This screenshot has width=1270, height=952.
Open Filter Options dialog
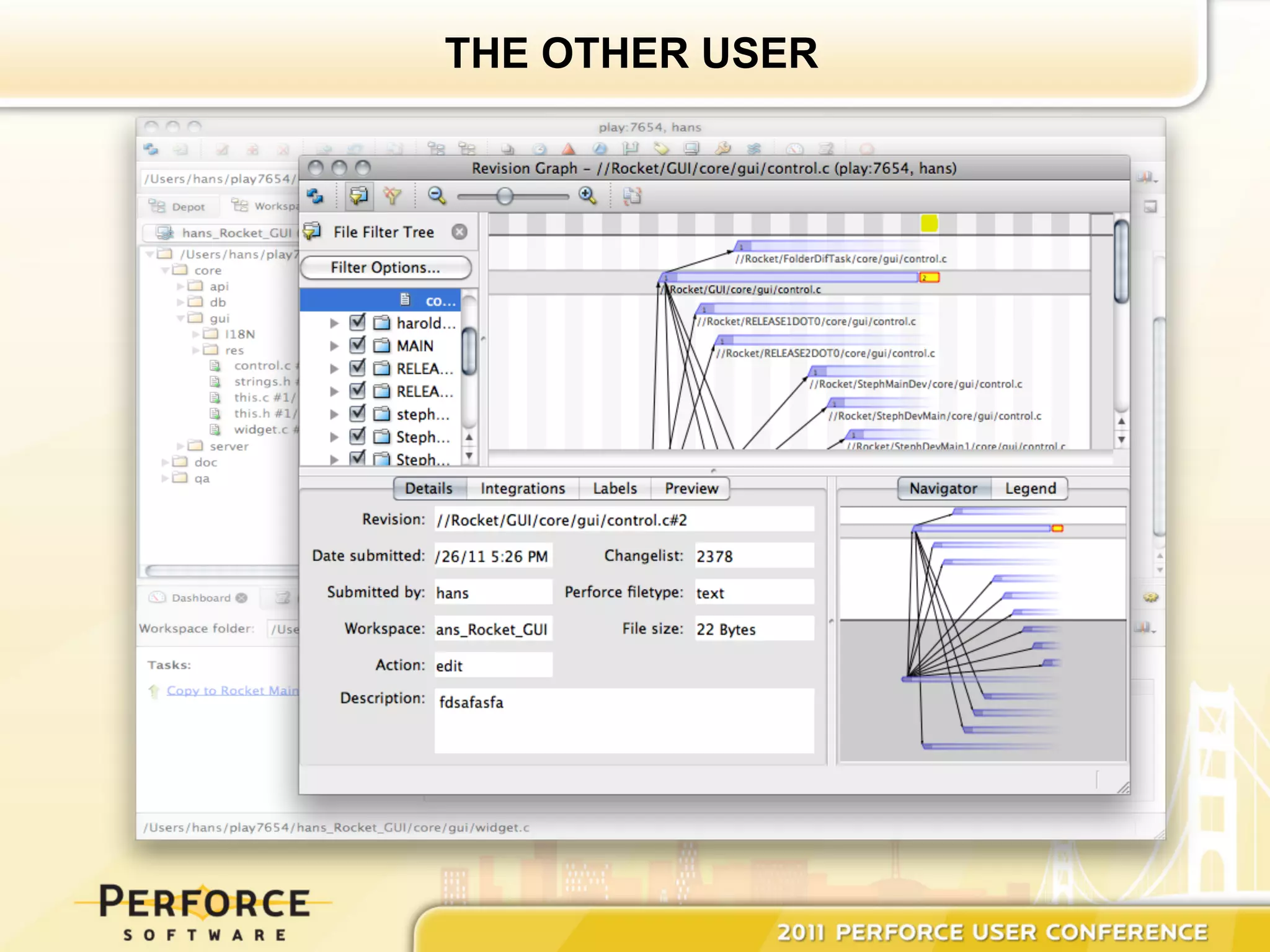coord(386,268)
